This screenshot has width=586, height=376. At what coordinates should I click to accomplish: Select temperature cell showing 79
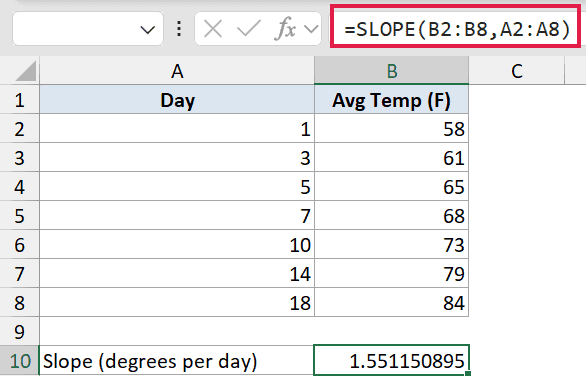[x=391, y=274]
